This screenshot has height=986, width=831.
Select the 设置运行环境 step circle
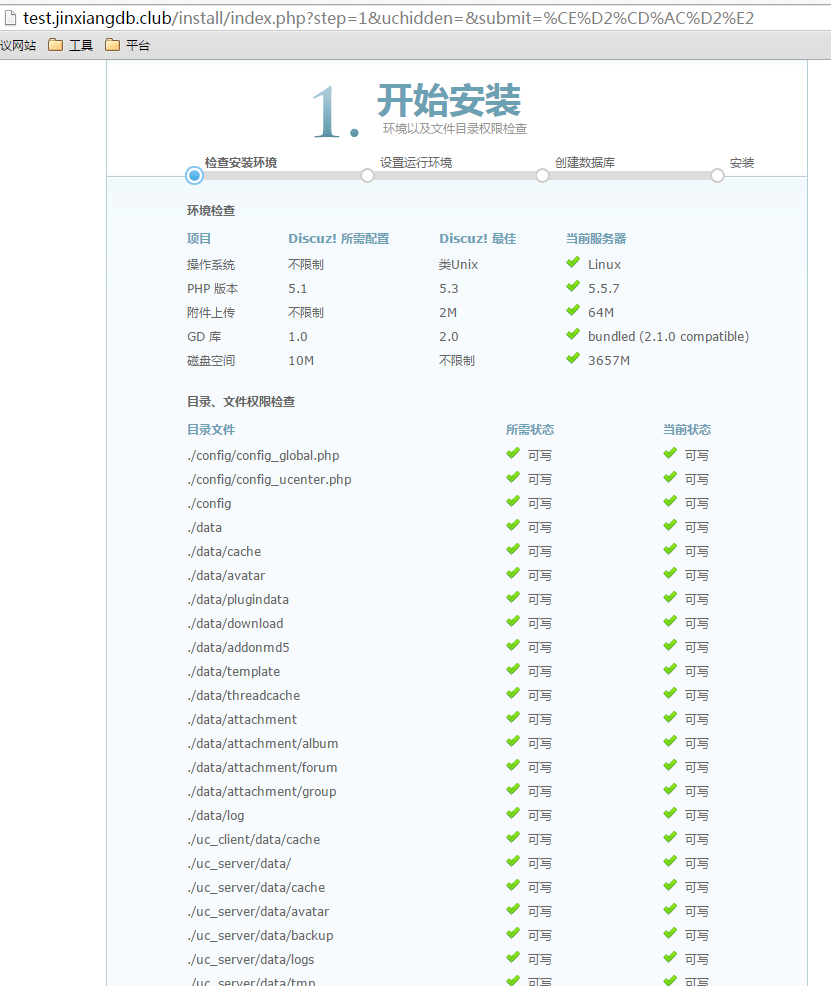pos(368,175)
